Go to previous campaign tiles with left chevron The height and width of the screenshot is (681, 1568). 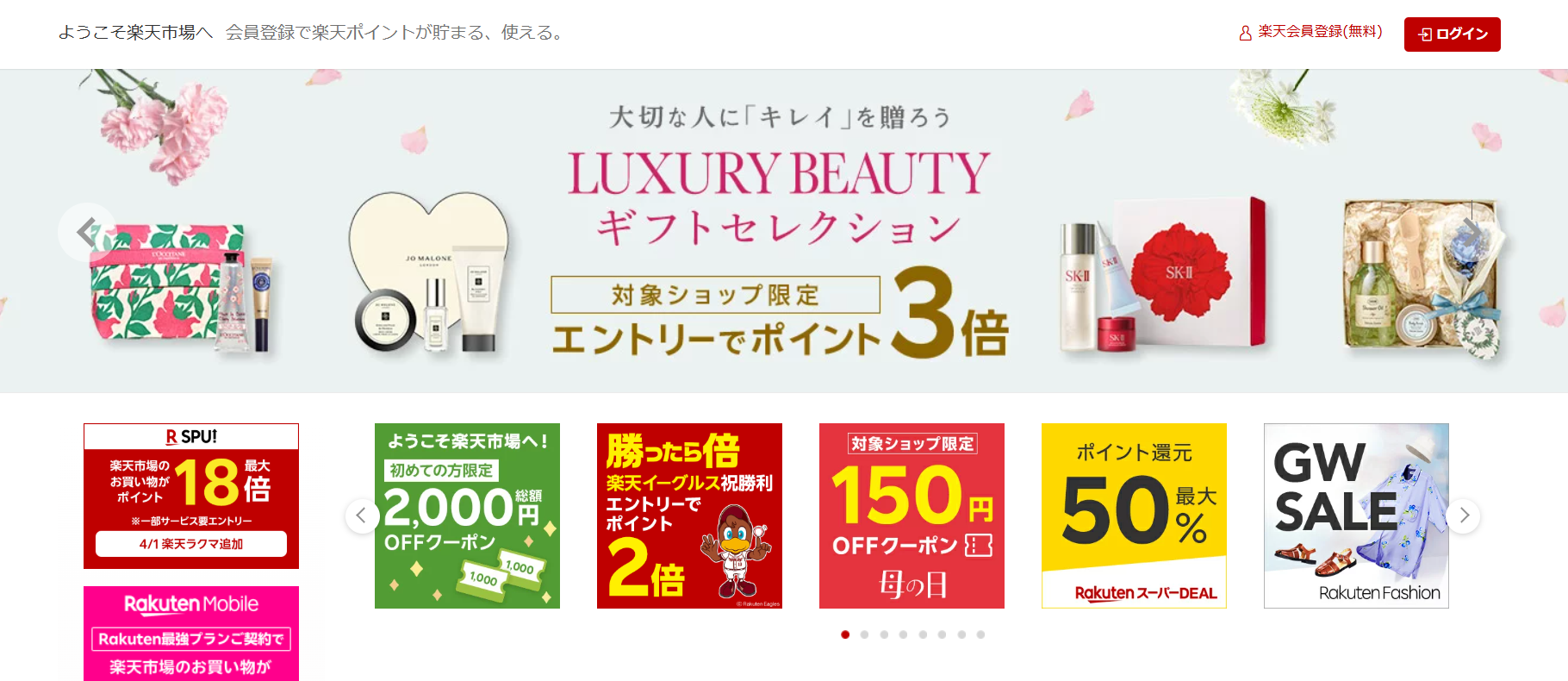362,515
